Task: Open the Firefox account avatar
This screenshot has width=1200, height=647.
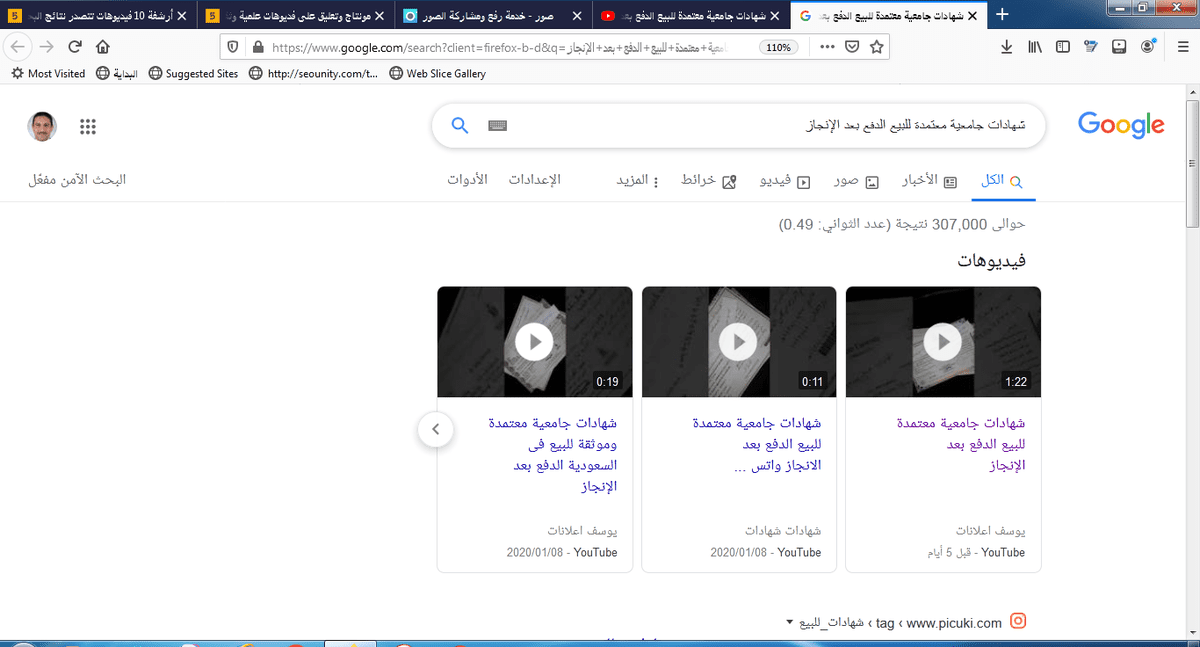Action: [x=1149, y=47]
